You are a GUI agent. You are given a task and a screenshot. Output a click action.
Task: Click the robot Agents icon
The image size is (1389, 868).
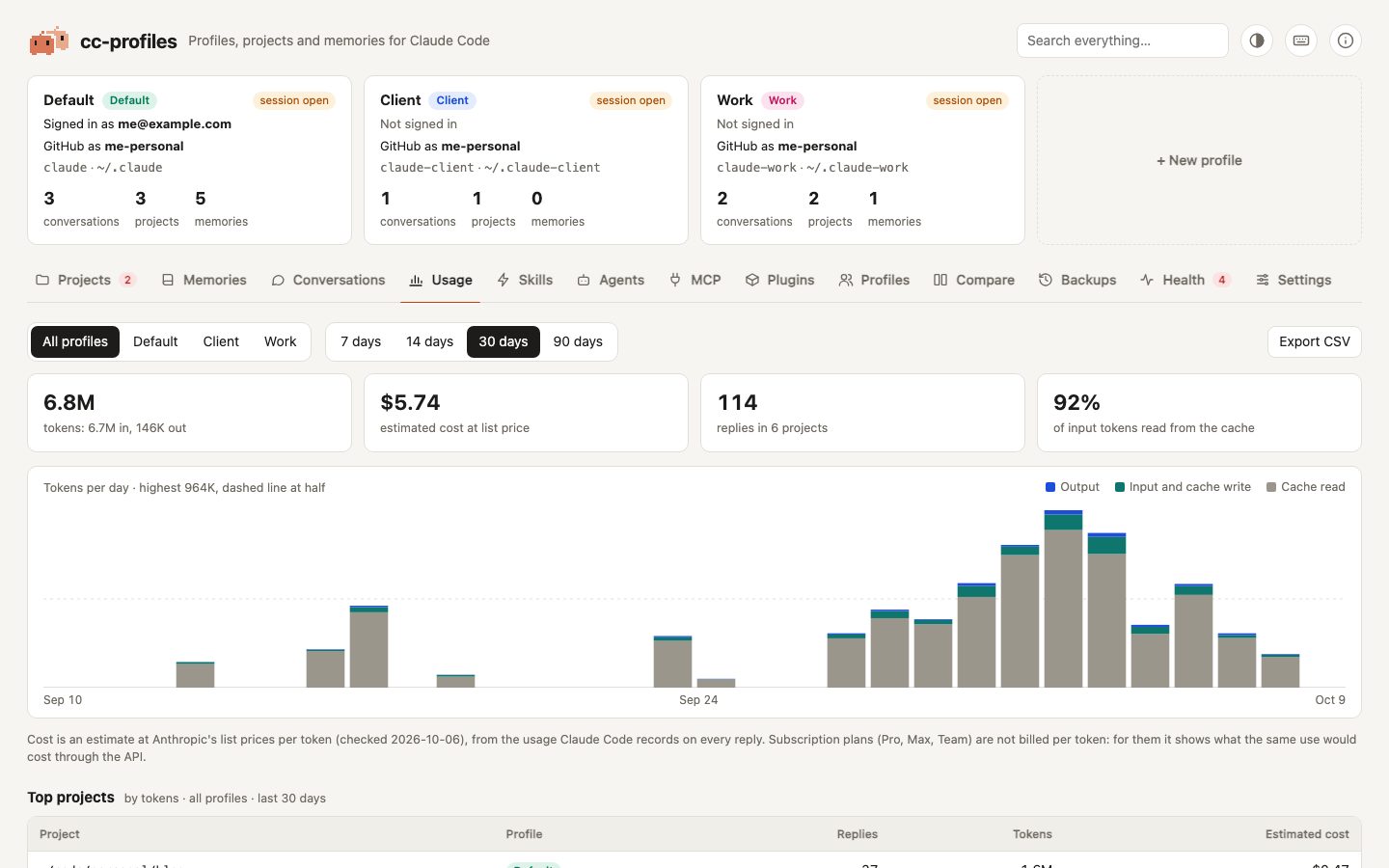584,280
